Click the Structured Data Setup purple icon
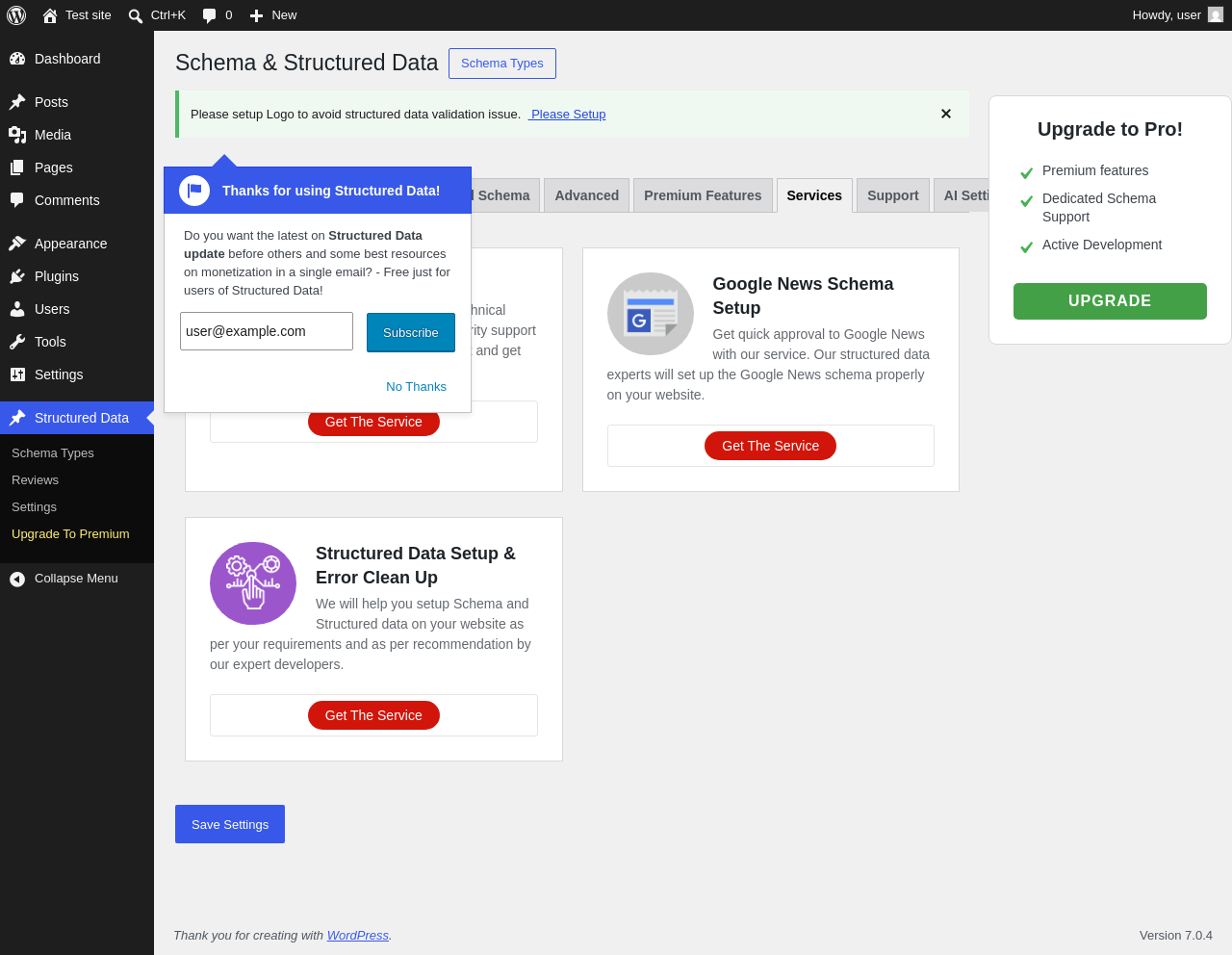Viewport: 1232px width, 955px height. 253,583
